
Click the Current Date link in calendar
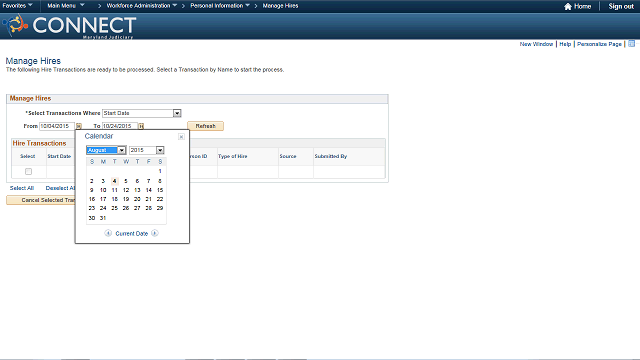[131, 233]
